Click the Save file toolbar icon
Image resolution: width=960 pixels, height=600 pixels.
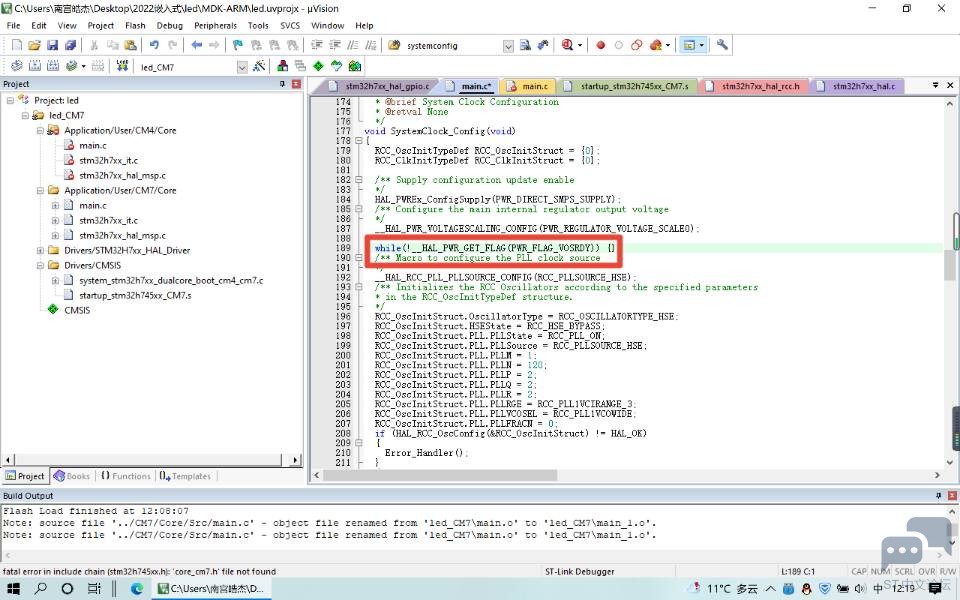click(x=53, y=45)
